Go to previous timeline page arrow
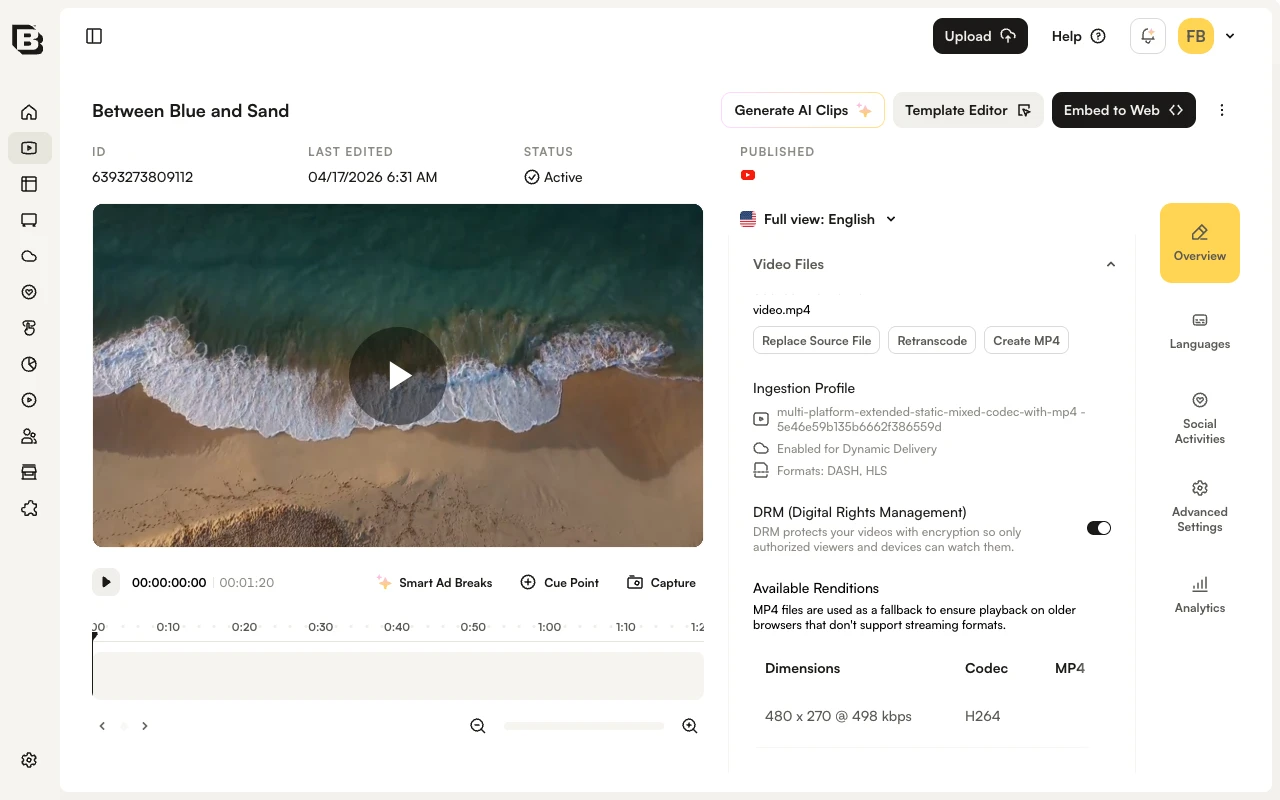Viewport: 1280px width, 800px height. 102,726
